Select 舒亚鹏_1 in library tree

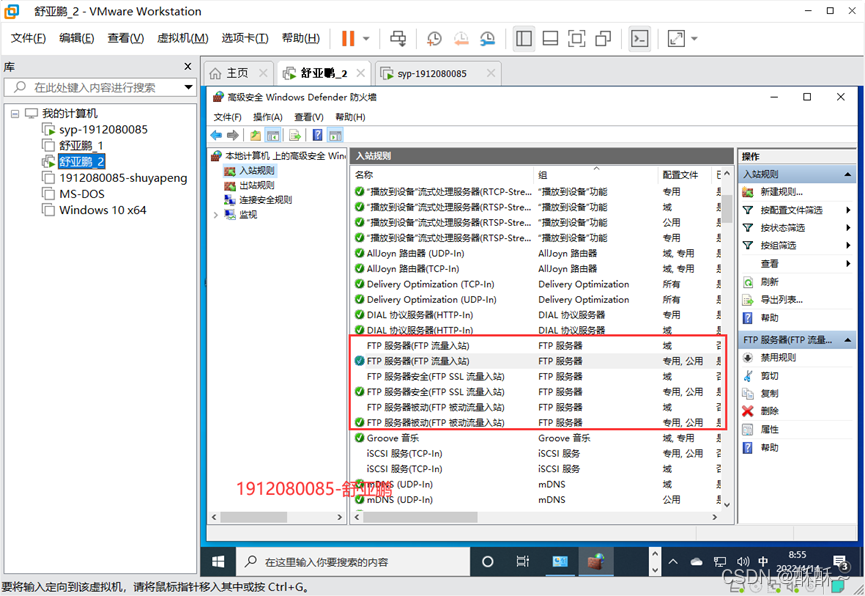coord(81,146)
